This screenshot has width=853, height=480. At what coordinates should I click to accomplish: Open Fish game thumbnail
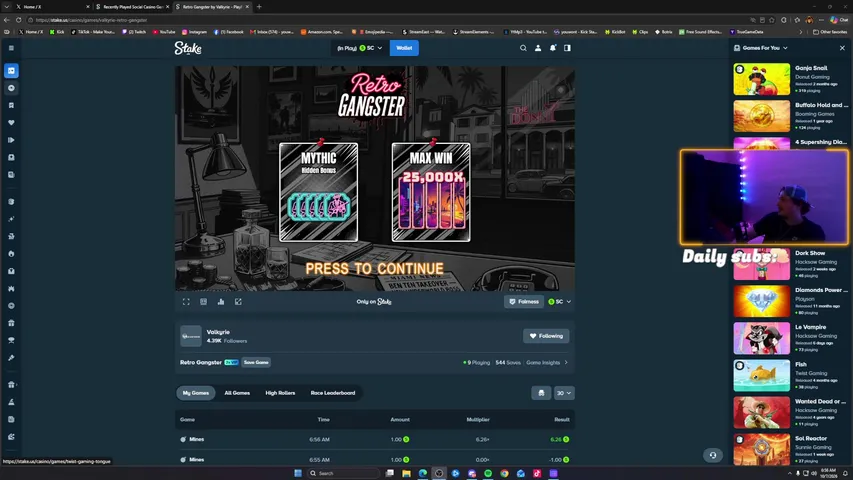[762, 375]
